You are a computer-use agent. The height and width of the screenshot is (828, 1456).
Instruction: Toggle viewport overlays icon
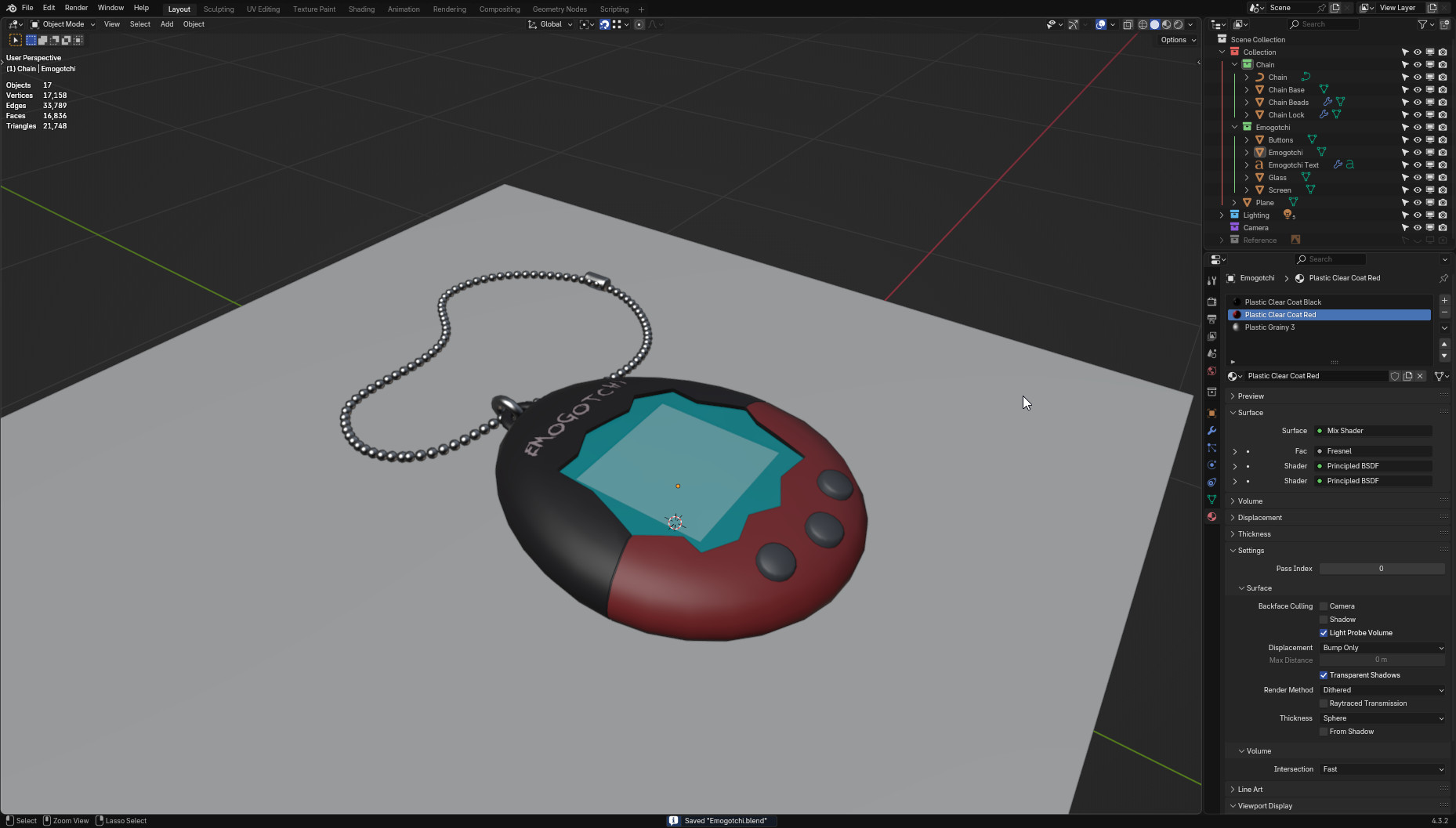coord(1100,24)
